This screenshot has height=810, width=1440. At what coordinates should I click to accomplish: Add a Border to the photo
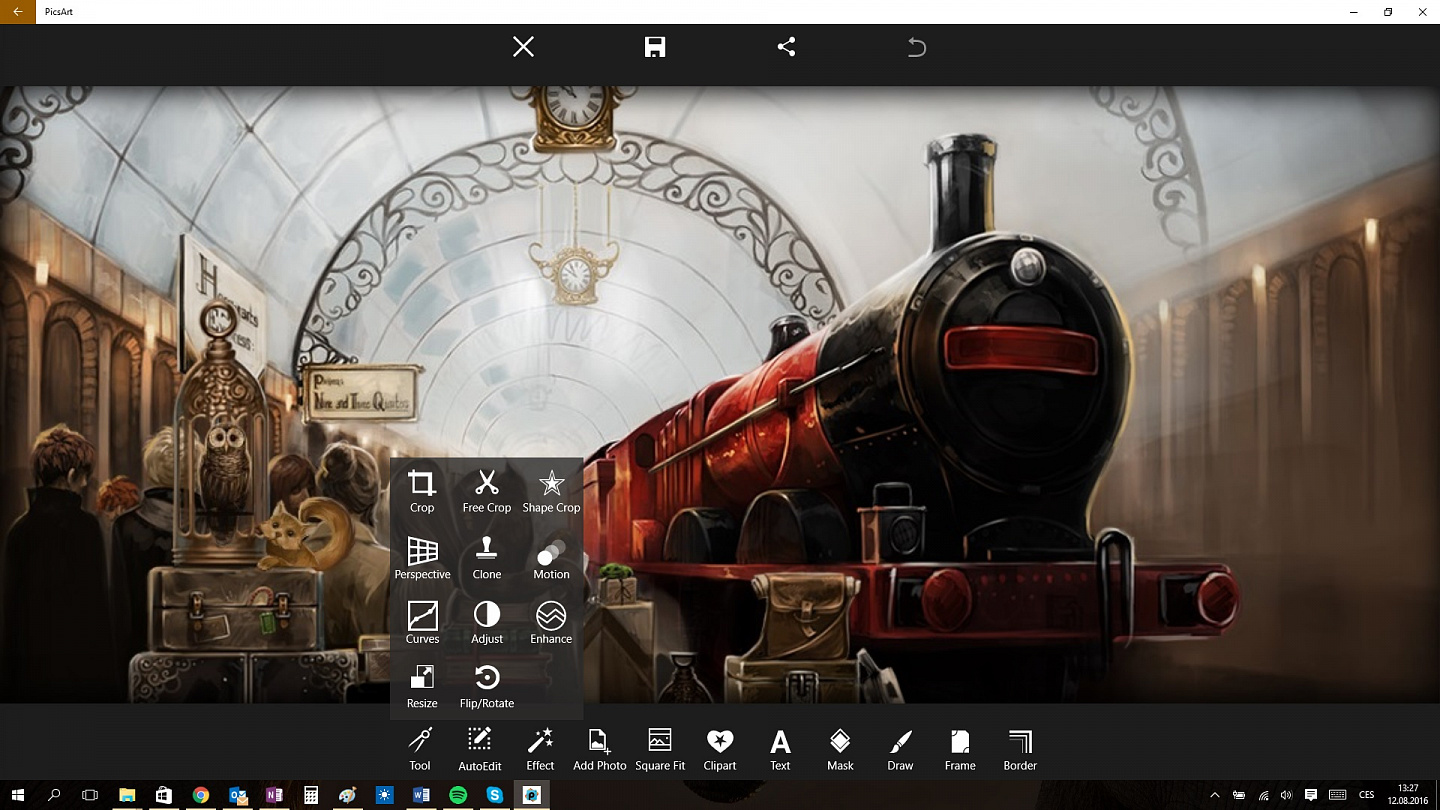point(1020,750)
